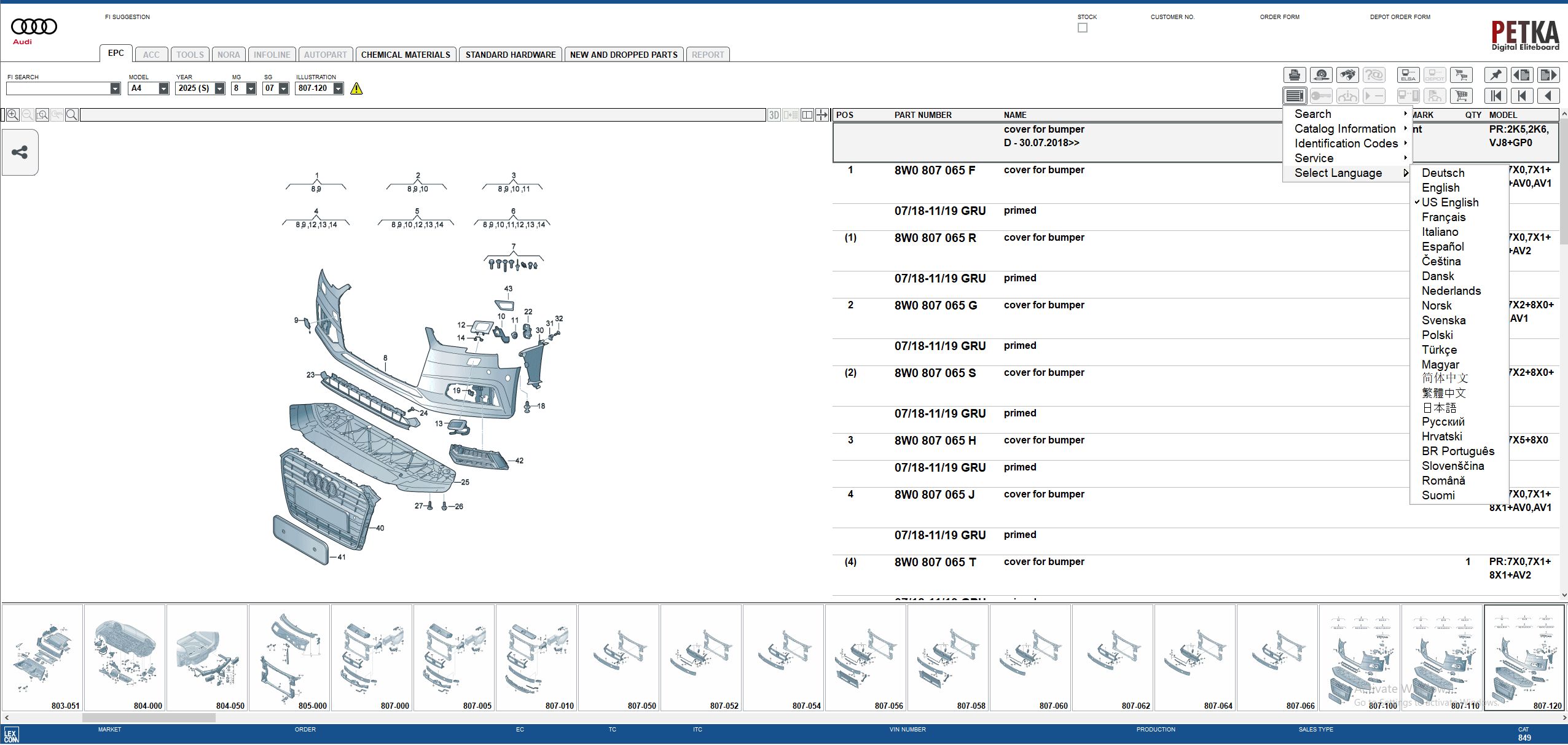
Task: Open thumbnail 807-056 in the filmstrip
Action: tap(866, 657)
